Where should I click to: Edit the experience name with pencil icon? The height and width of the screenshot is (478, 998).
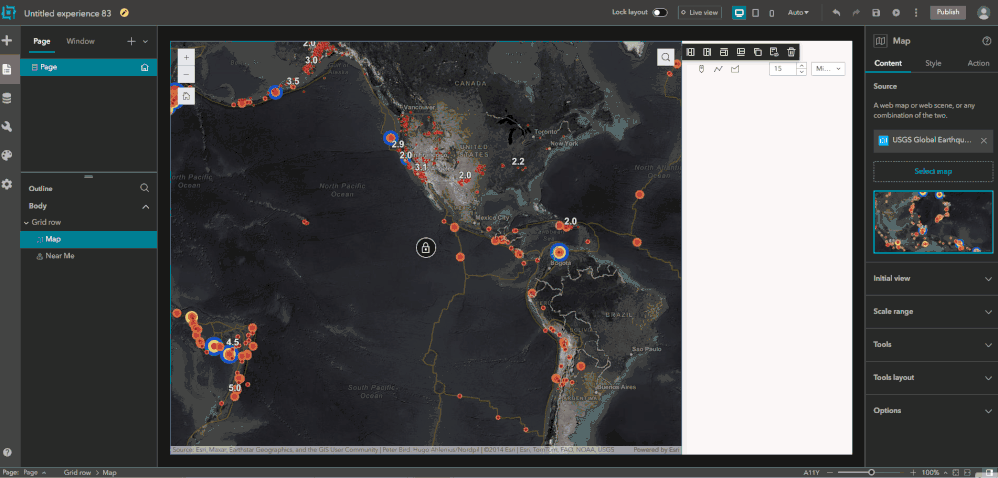(x=123, y=13)
